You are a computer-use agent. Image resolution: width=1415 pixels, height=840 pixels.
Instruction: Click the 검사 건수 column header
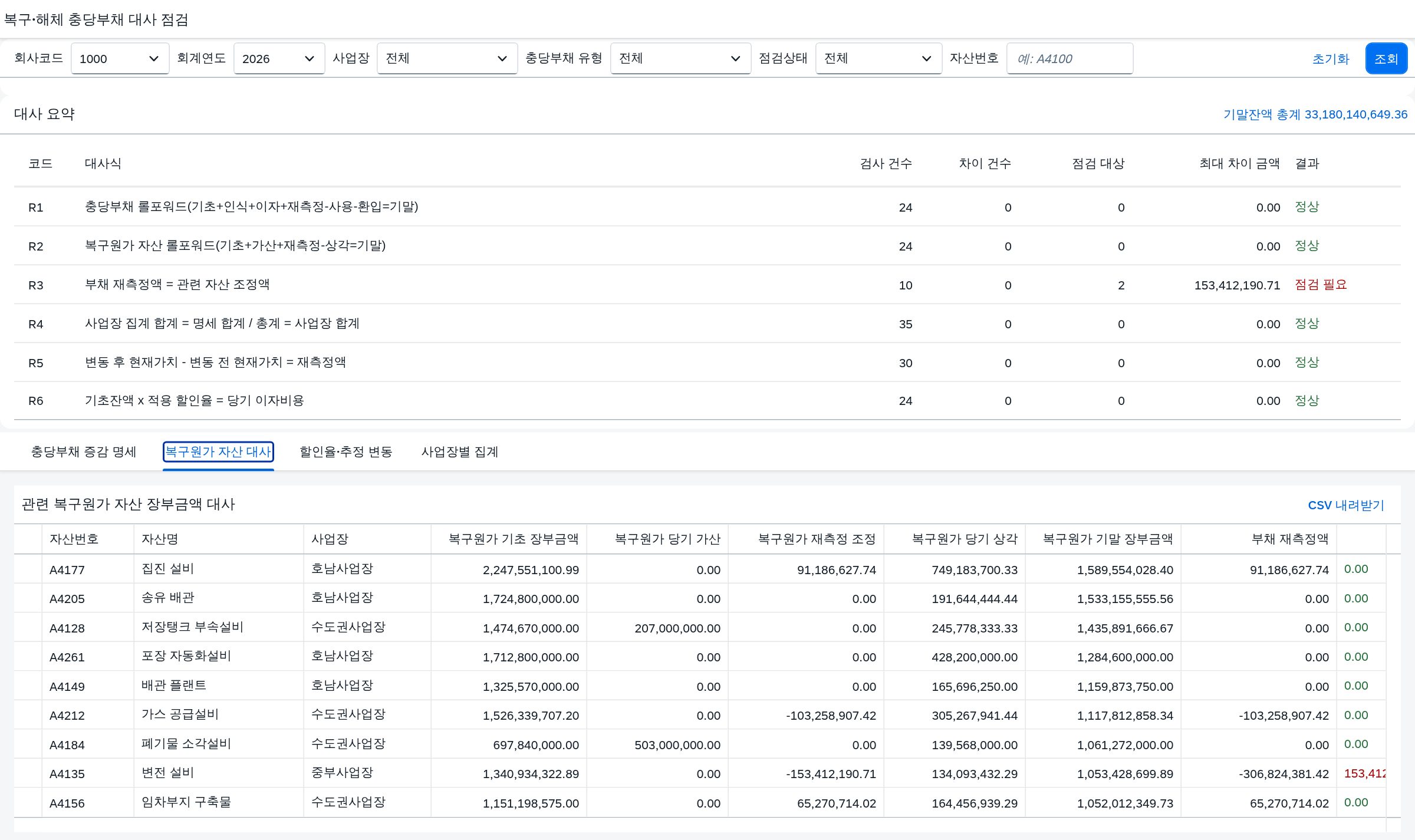886,164
